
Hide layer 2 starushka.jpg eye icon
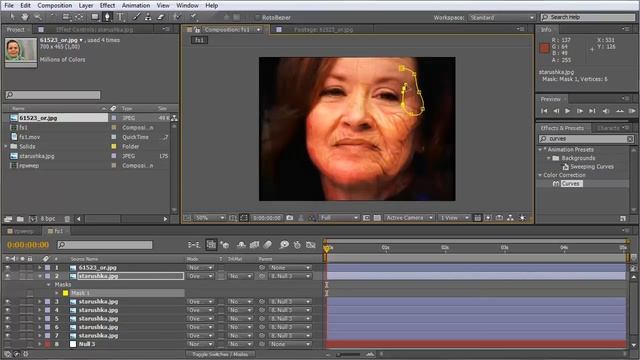point(7,276)
